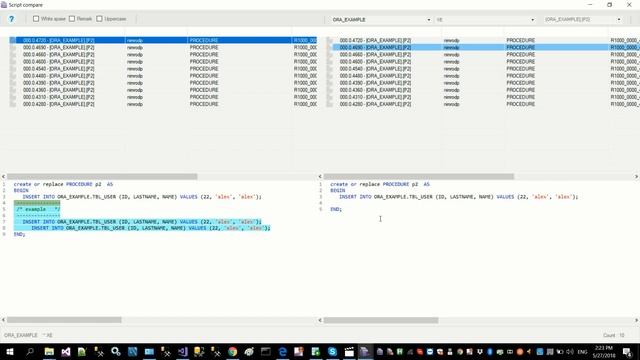Click the volume speaker tray icon
This screenshot has width=640, height=360.
pos(570,351)
